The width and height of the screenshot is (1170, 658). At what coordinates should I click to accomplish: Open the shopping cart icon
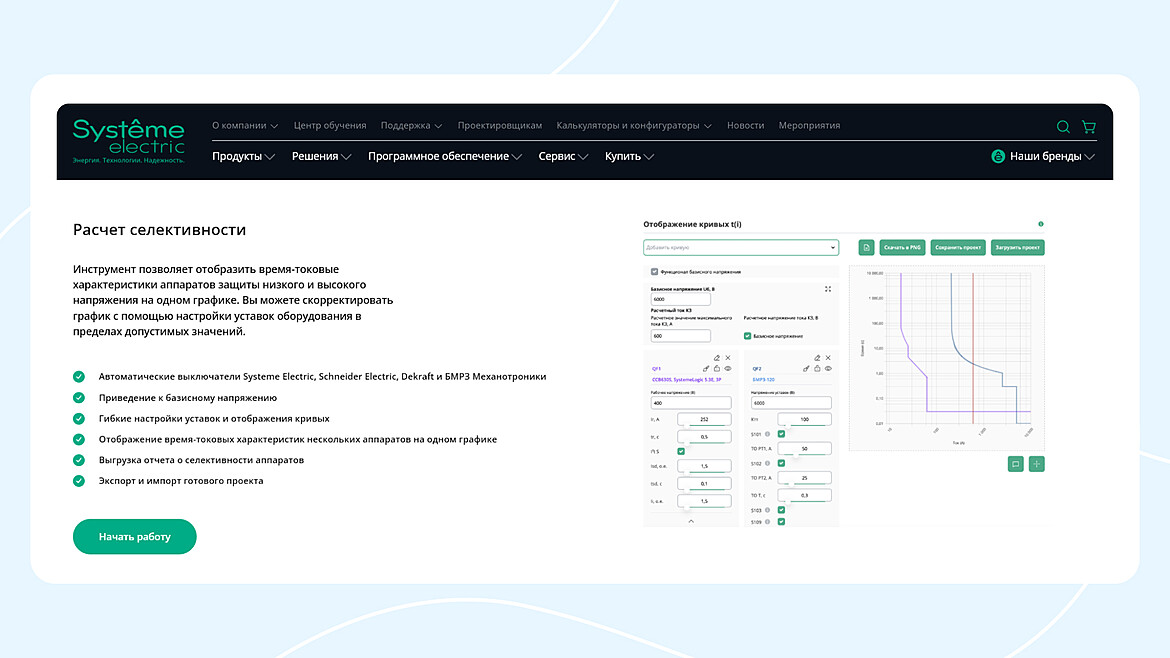click(x=1089, y=127)
